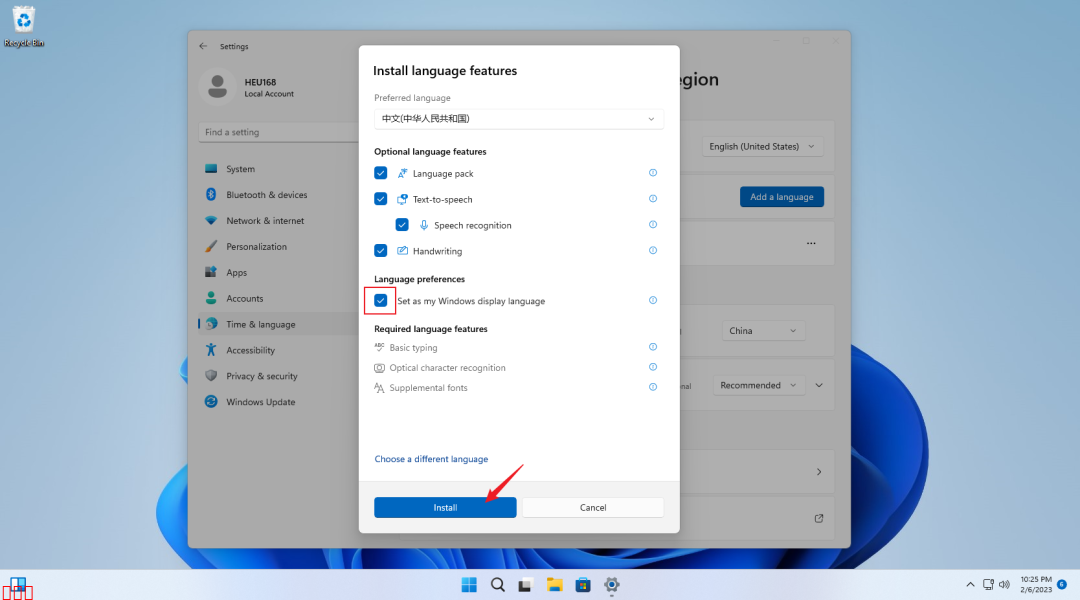Click the Text-to-speech info icon
The height and width of the screenshot is (600, 1080).
652,198
